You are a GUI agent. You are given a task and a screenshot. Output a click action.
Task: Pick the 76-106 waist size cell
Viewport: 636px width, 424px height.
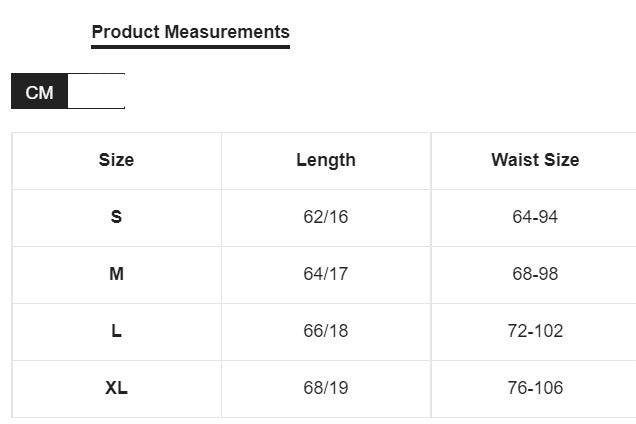click(534, 388)
